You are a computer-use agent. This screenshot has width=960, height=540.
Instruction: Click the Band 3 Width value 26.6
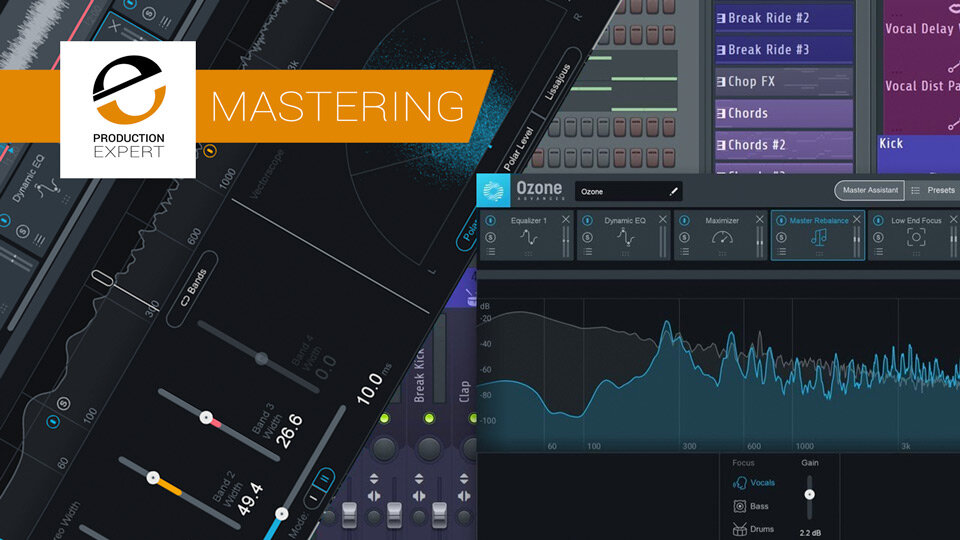pyautogui.click(x=289, y=430)
